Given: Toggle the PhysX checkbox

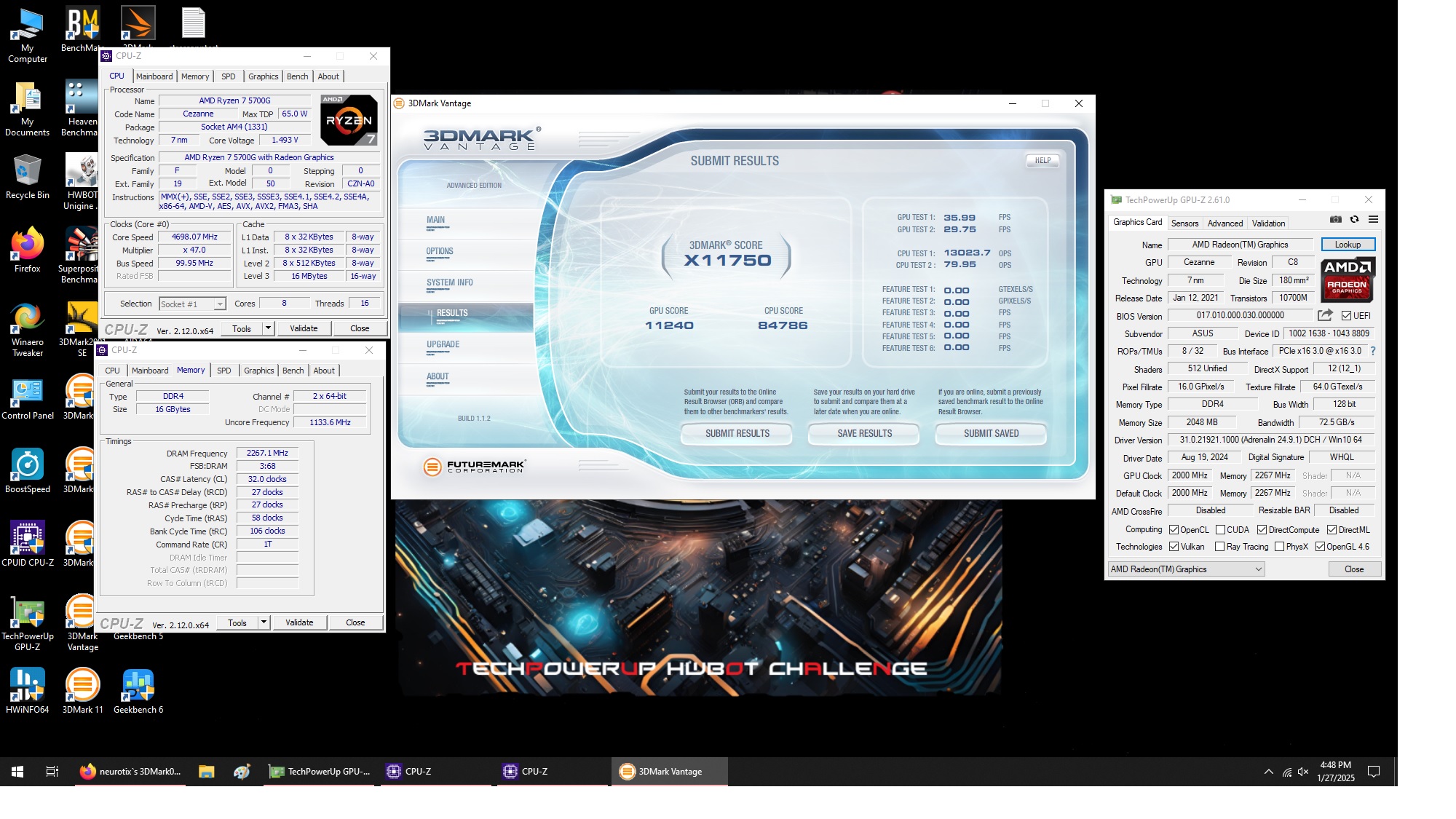Looking at the screenshot, I should point(1279,547).
